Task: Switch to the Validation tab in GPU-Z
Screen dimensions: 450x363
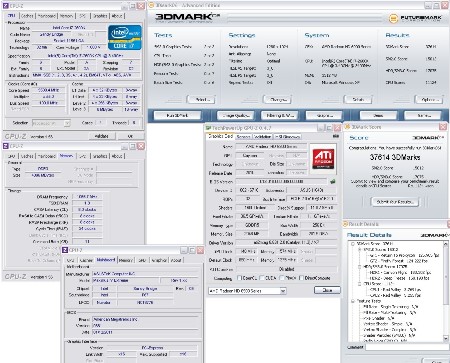Action: tap(262, 137)
